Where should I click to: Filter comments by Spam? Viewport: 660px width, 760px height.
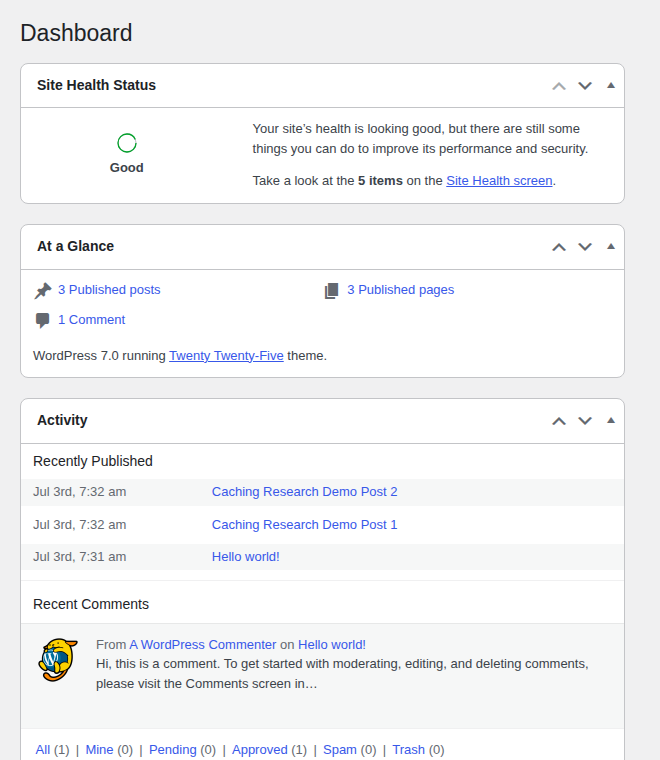(x=340, y=750)
